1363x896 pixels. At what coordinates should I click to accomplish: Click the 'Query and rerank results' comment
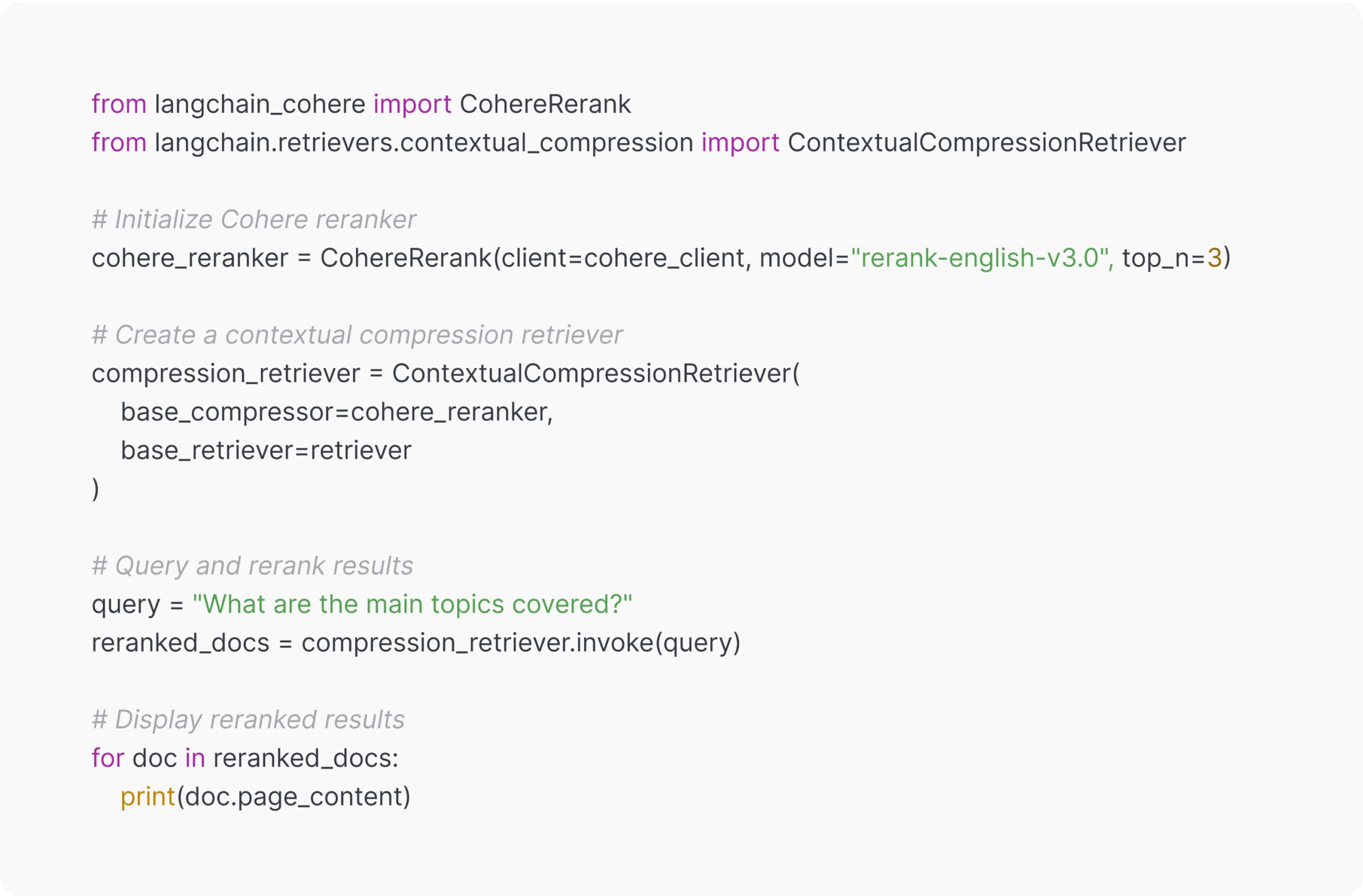(x=252, y=565)
